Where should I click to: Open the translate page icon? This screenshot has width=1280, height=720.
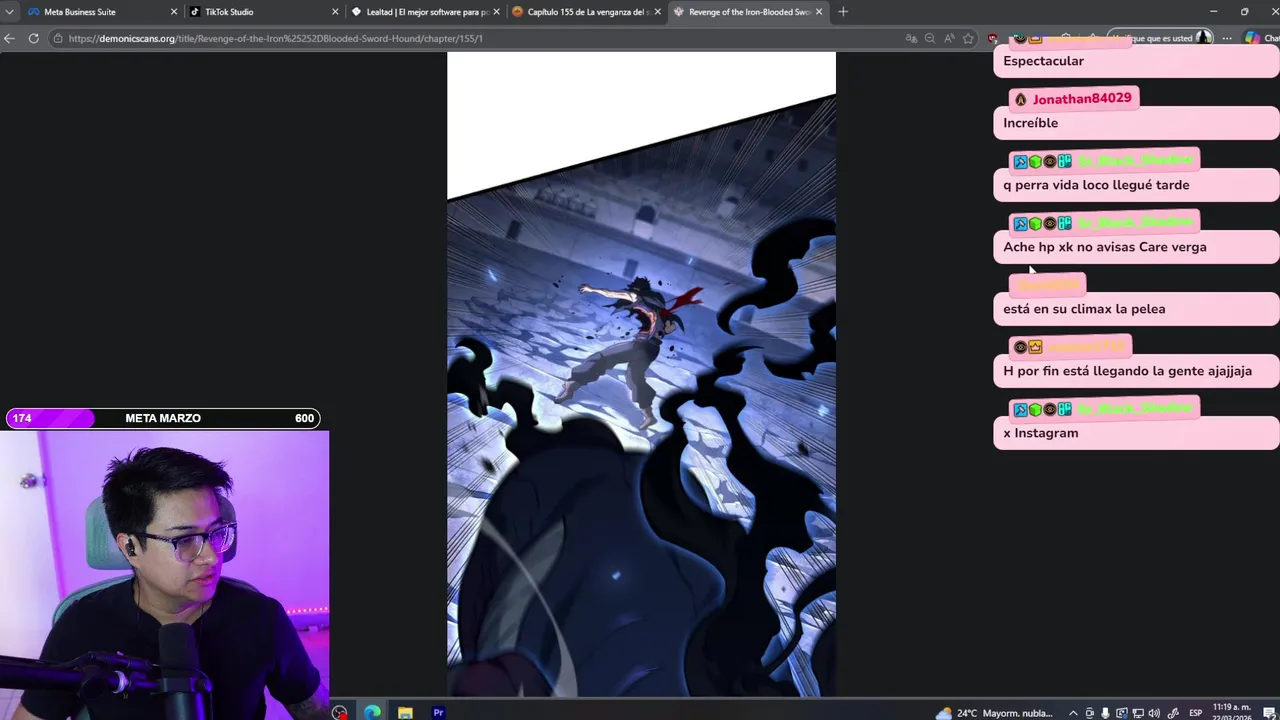(x=911, y=38)
